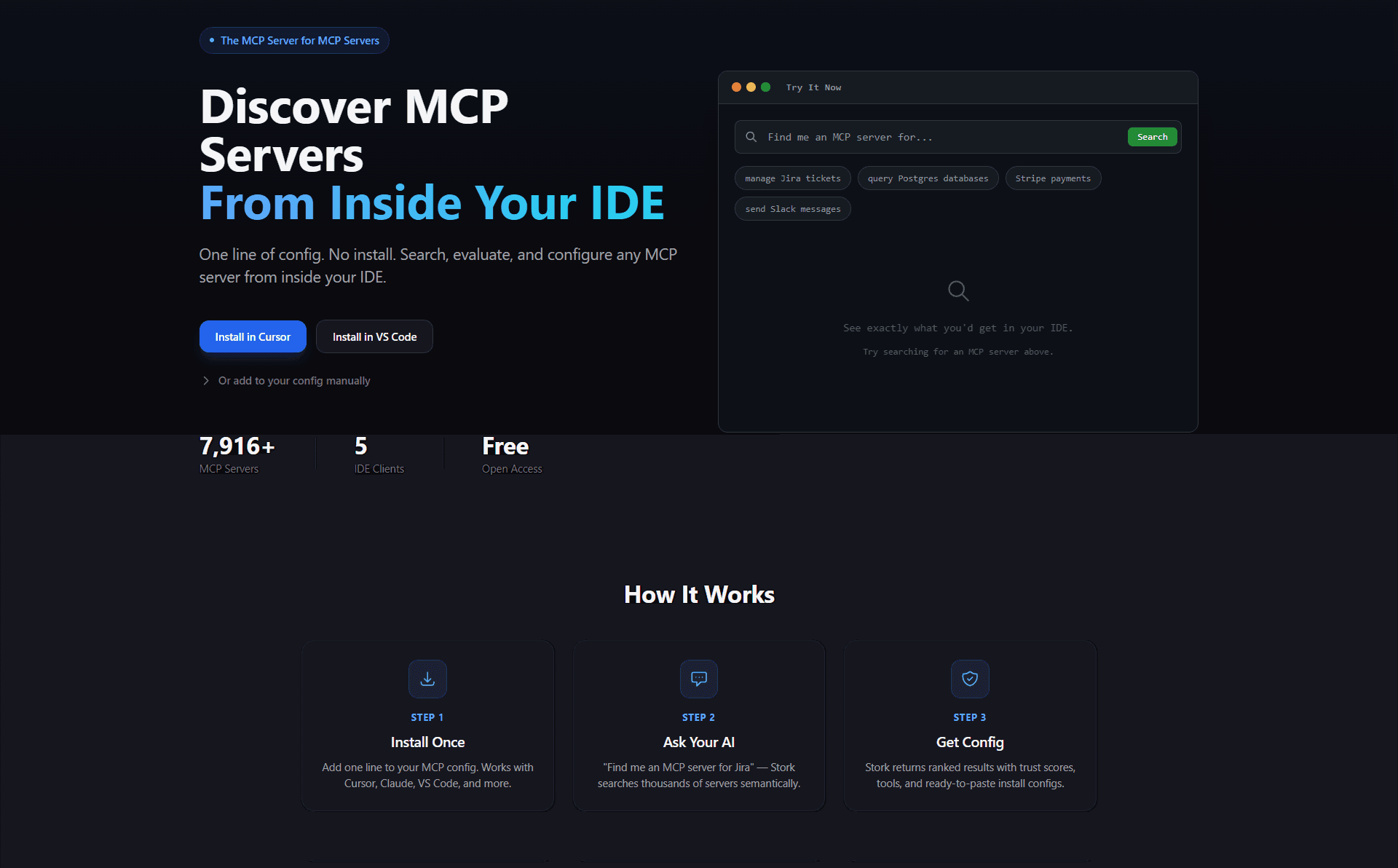The image size is (1398, 868).
Task: Click the Install in VS Code button
Action: pos(374,336)
